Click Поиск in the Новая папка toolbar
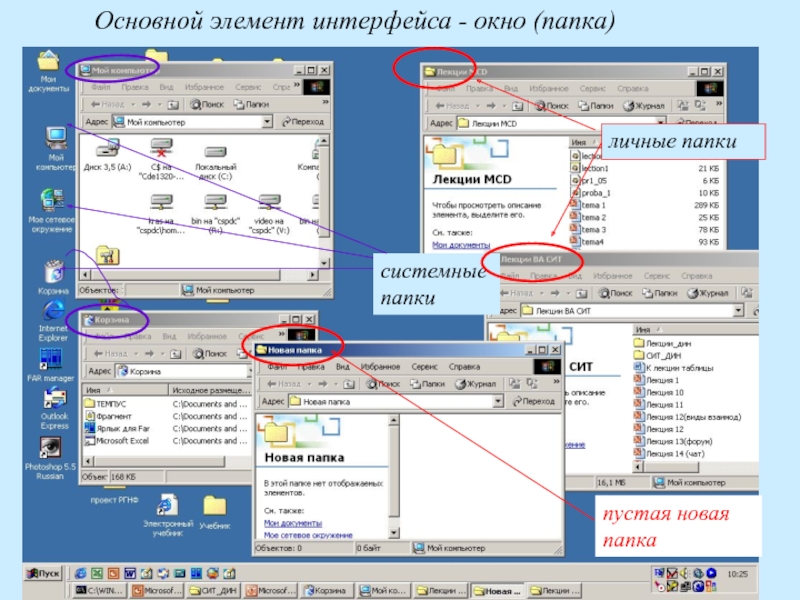The width and height of the screenshot is (800, 600). coord(383,384)
